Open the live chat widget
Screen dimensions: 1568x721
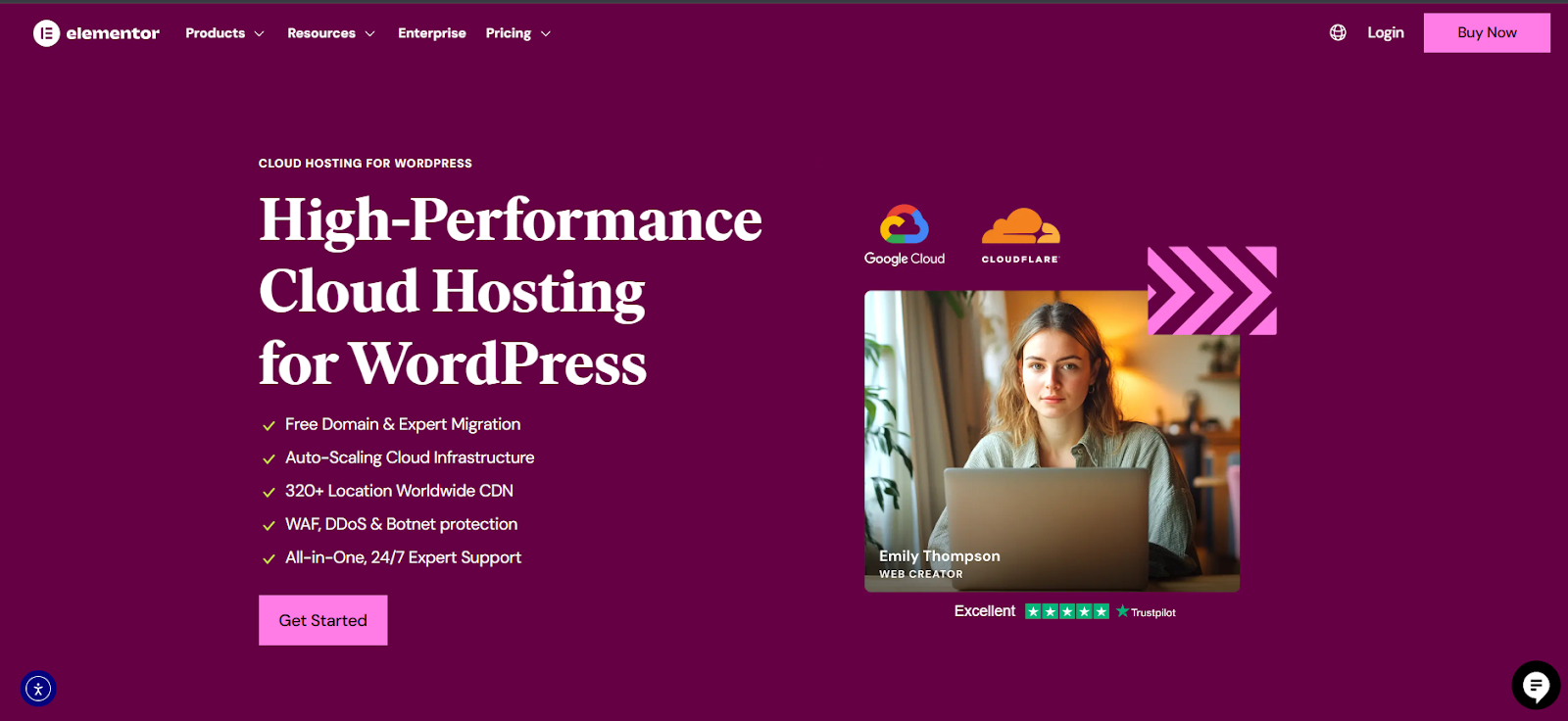point(1536,685)
